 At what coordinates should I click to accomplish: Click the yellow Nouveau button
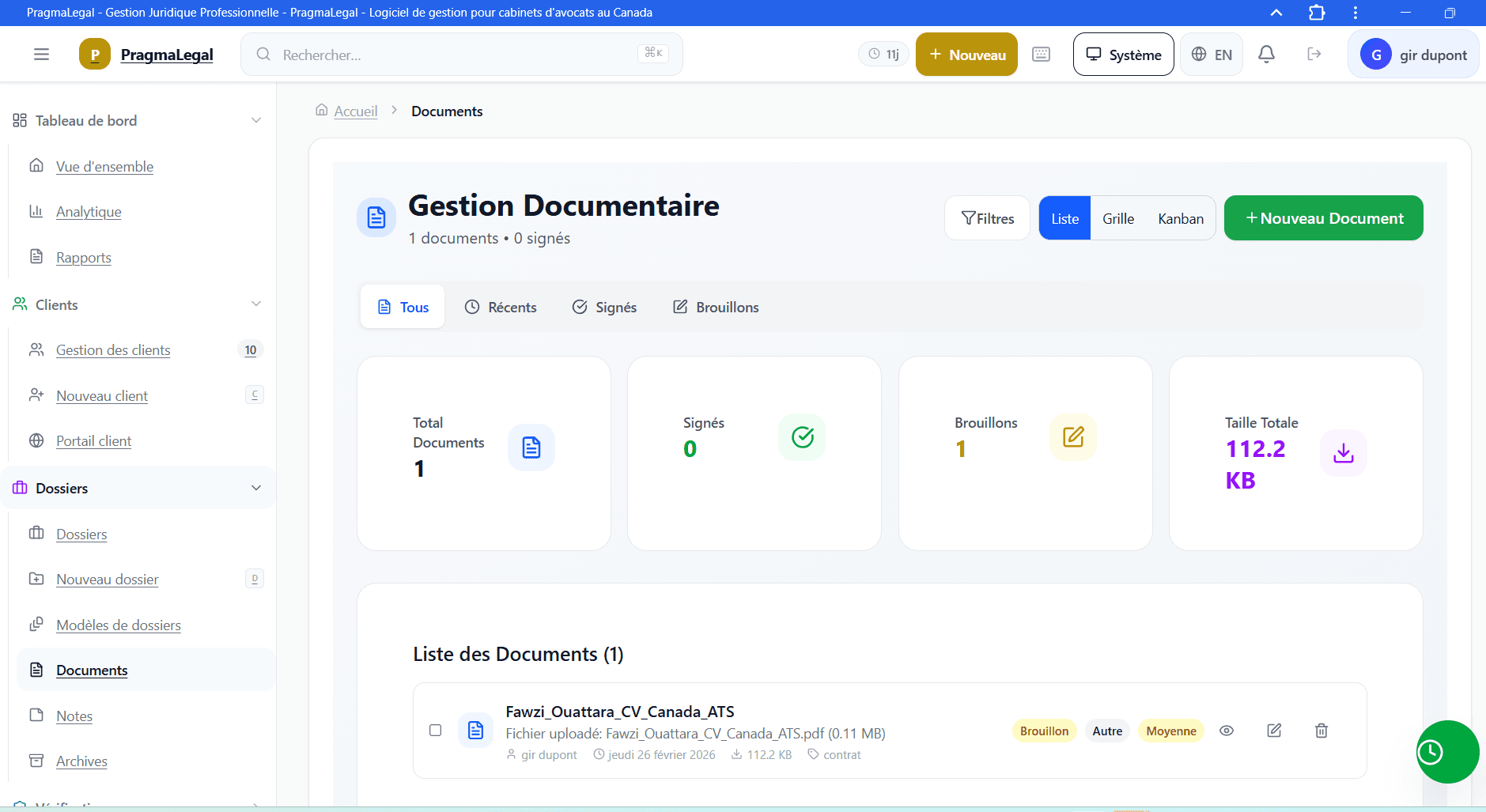[966, 55]
